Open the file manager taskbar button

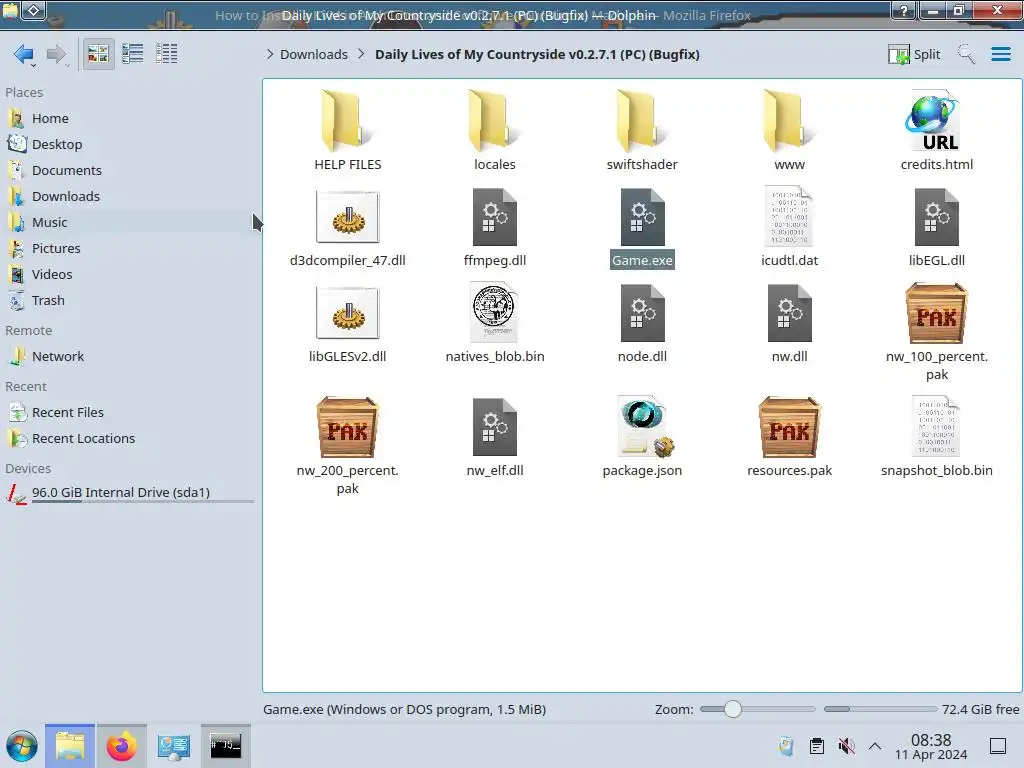click(70, 746)
